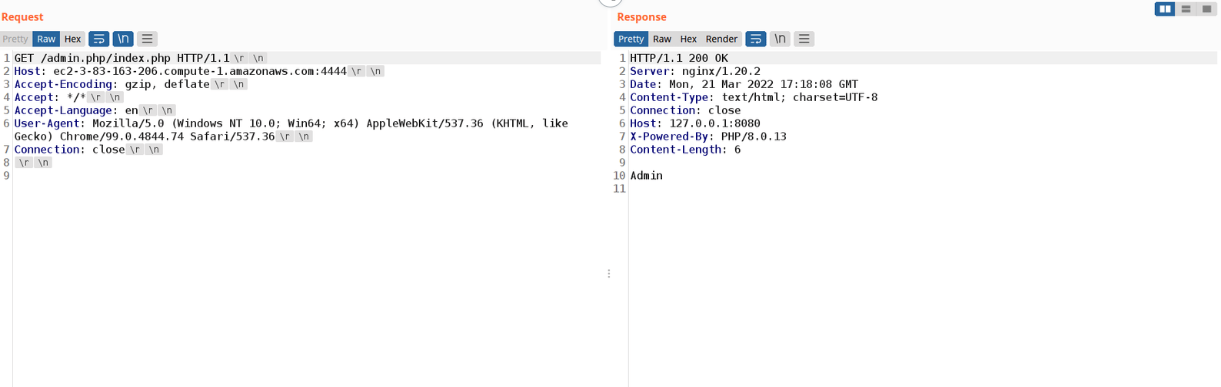
Task: Switch Response view to Pretty
Action: (631, 39)
